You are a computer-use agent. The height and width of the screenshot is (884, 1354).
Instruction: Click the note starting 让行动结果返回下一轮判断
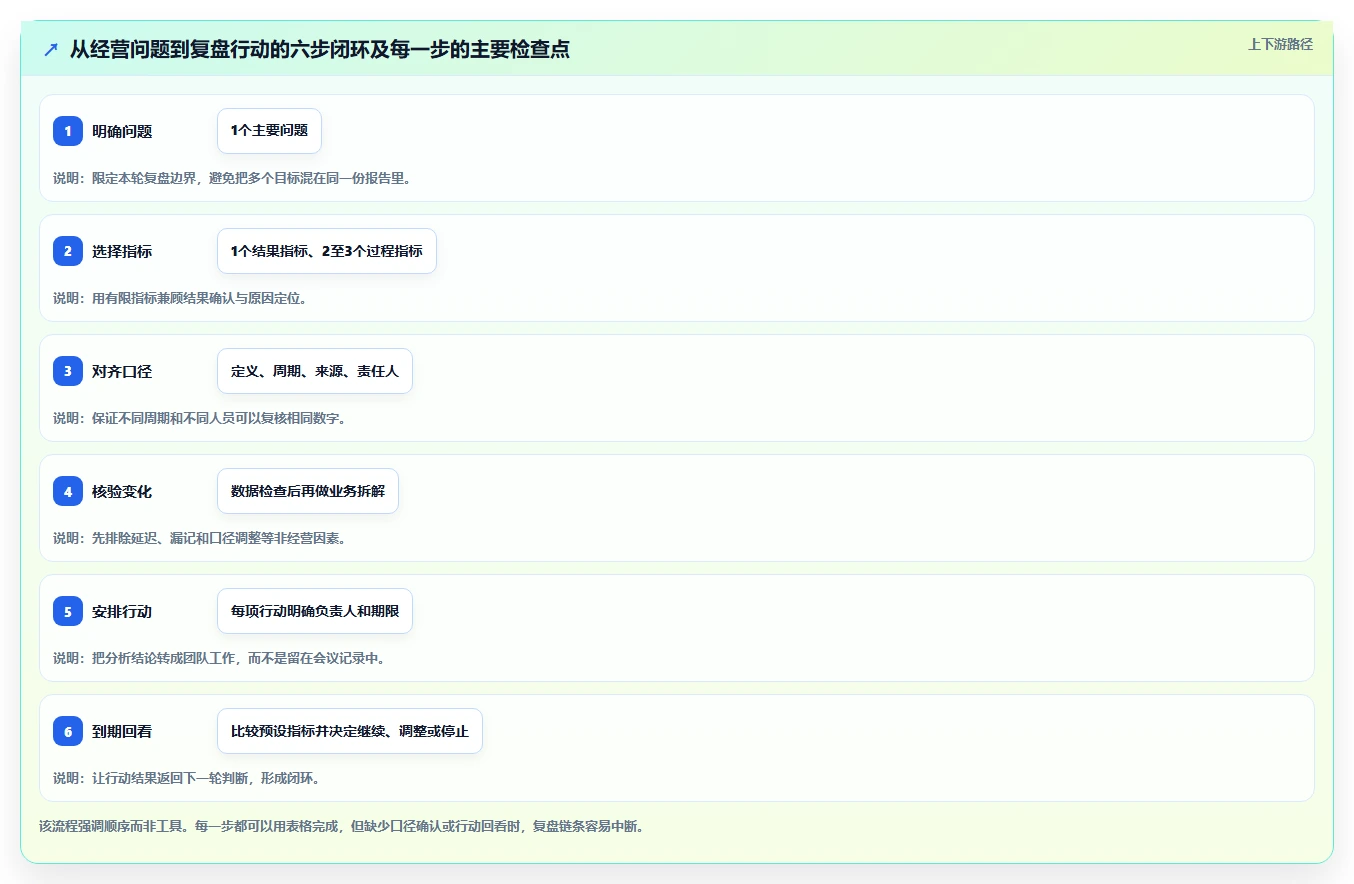pyautogui.click(x=186, y=778)
